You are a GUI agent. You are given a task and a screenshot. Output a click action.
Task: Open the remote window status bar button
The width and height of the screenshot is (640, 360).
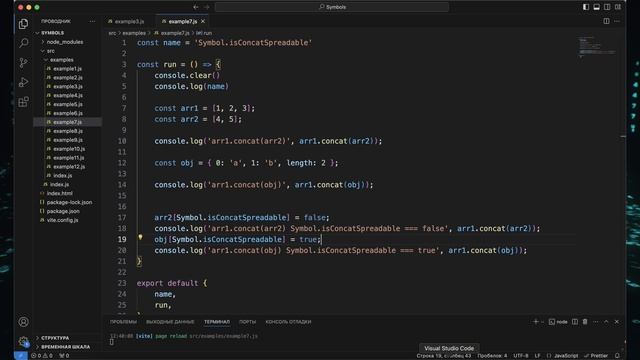(20, 356)
